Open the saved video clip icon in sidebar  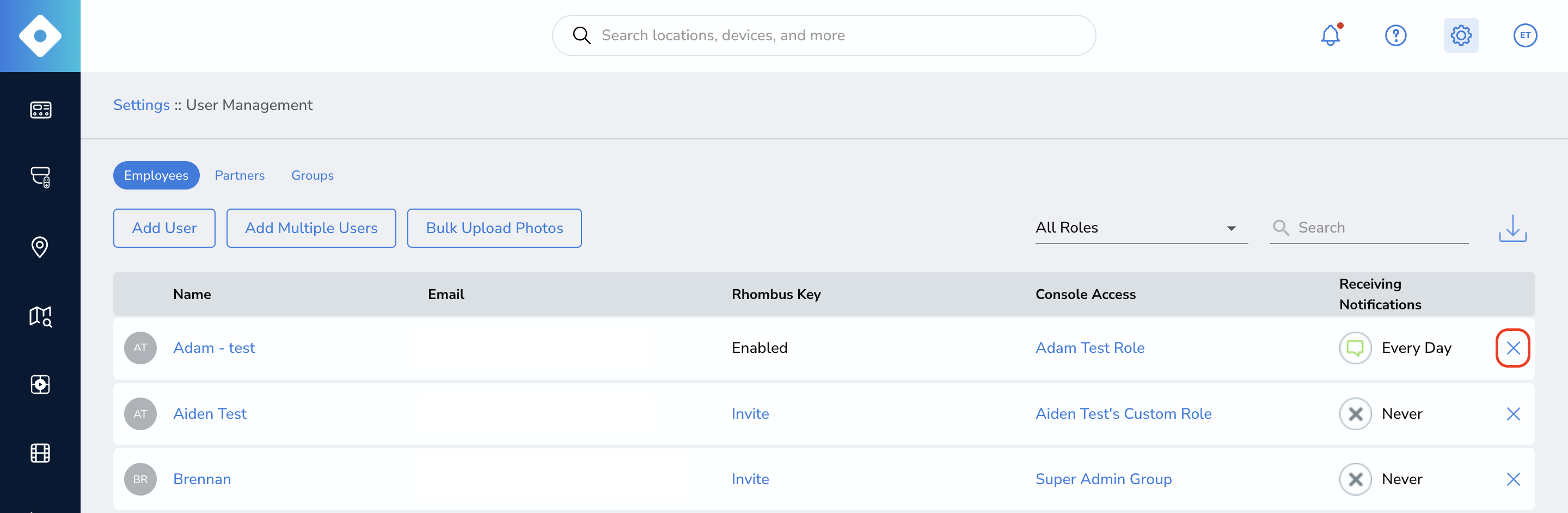tap(40, 384)
